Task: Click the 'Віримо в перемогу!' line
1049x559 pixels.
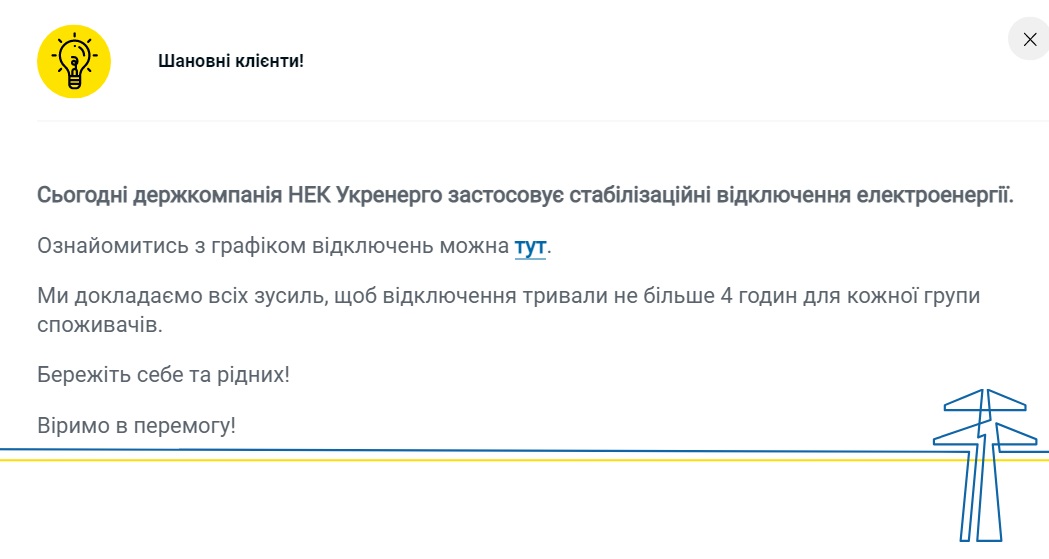Action: [x=136, y=425]
